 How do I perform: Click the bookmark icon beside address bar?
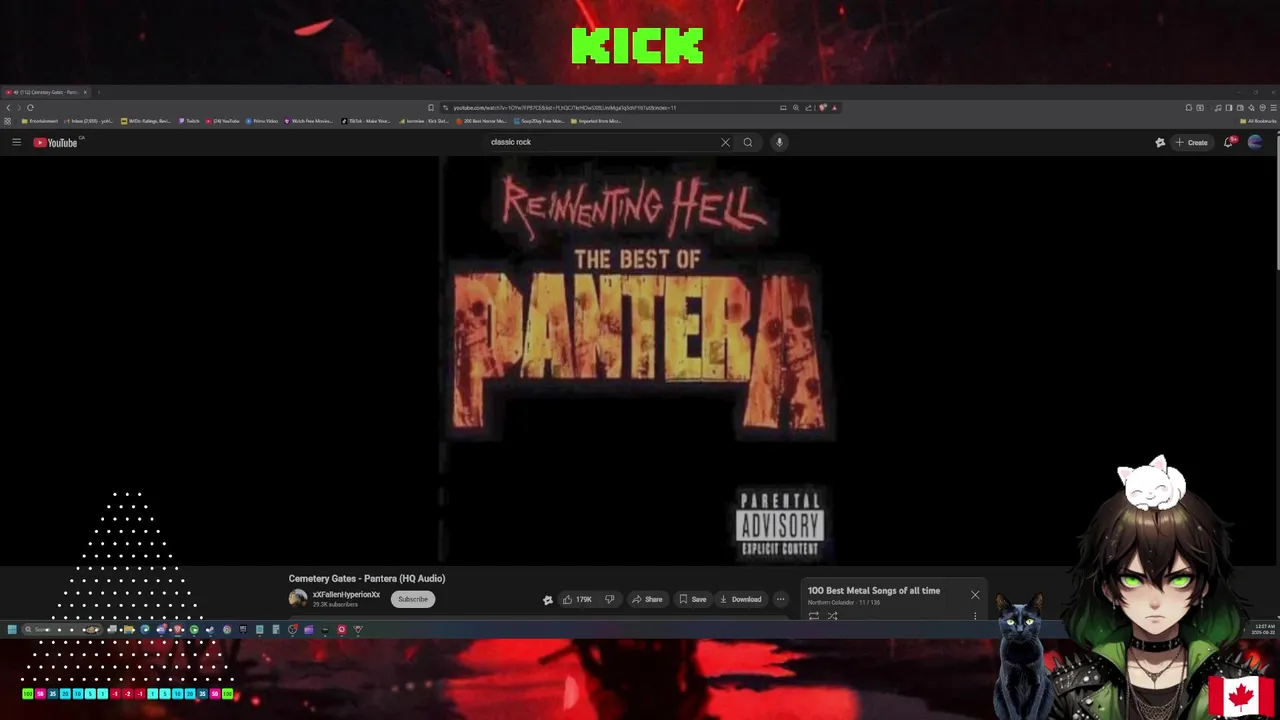[x=431, y=107]
